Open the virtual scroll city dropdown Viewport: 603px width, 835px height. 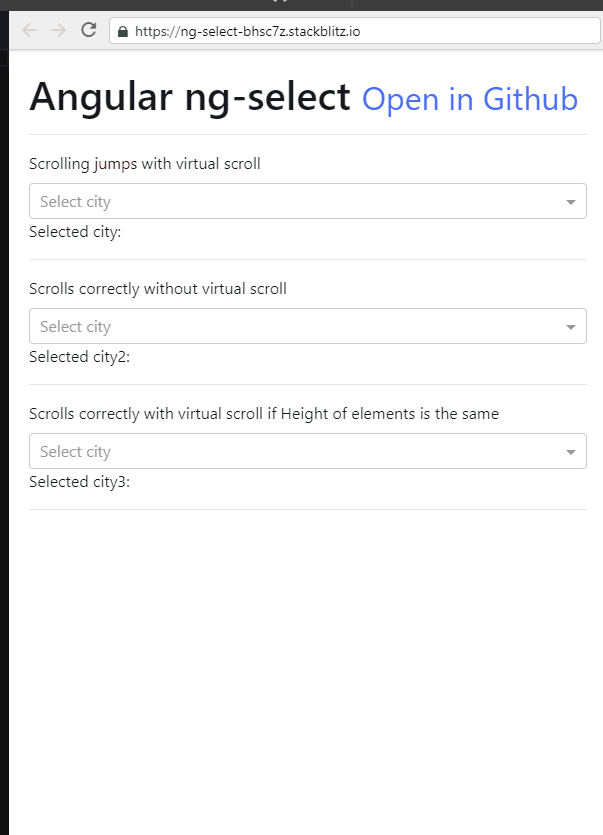pyautogui.click(x=300, y=200)
